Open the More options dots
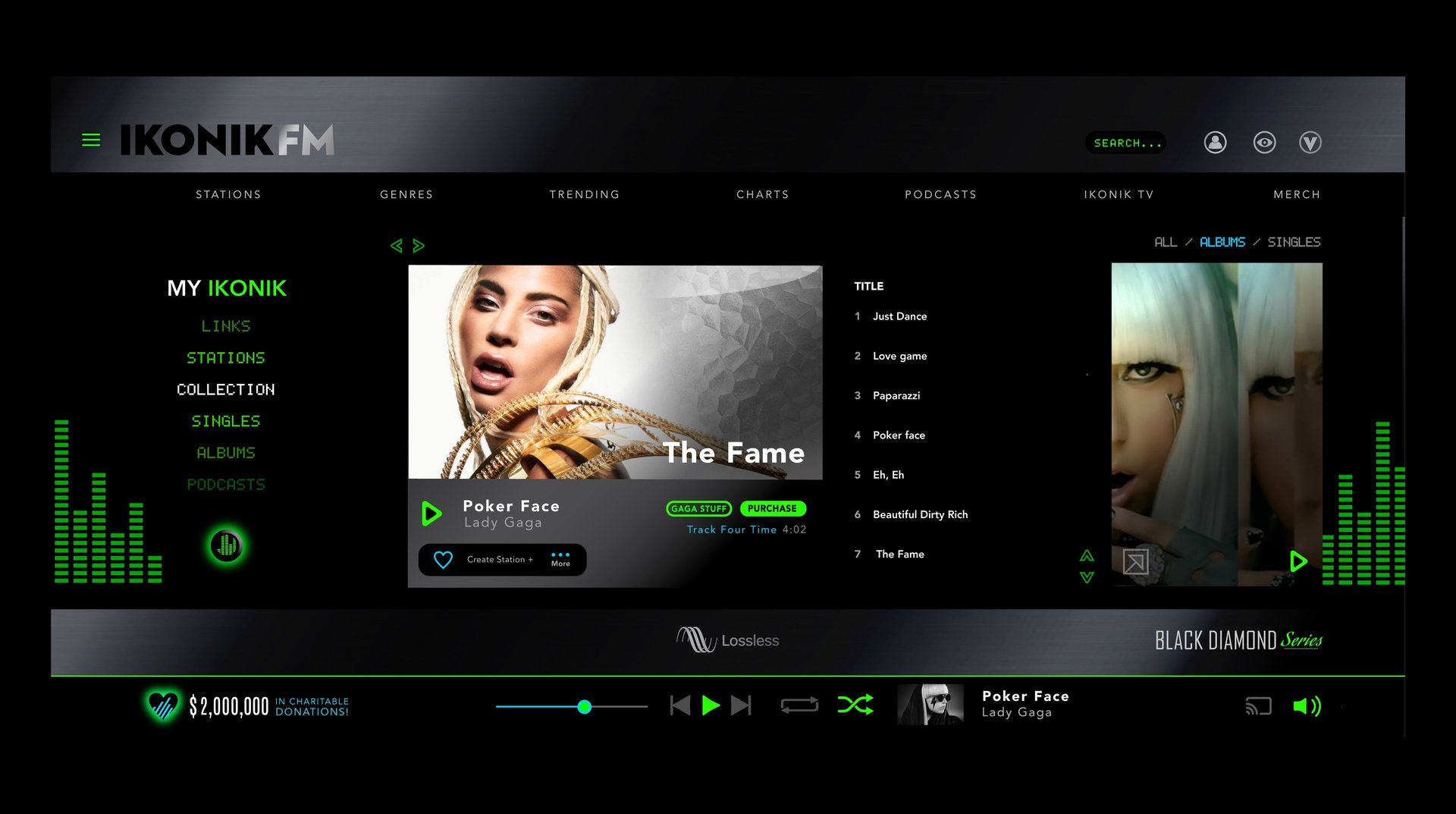This screenshot has width=1456, height=814. coord(560,559)
